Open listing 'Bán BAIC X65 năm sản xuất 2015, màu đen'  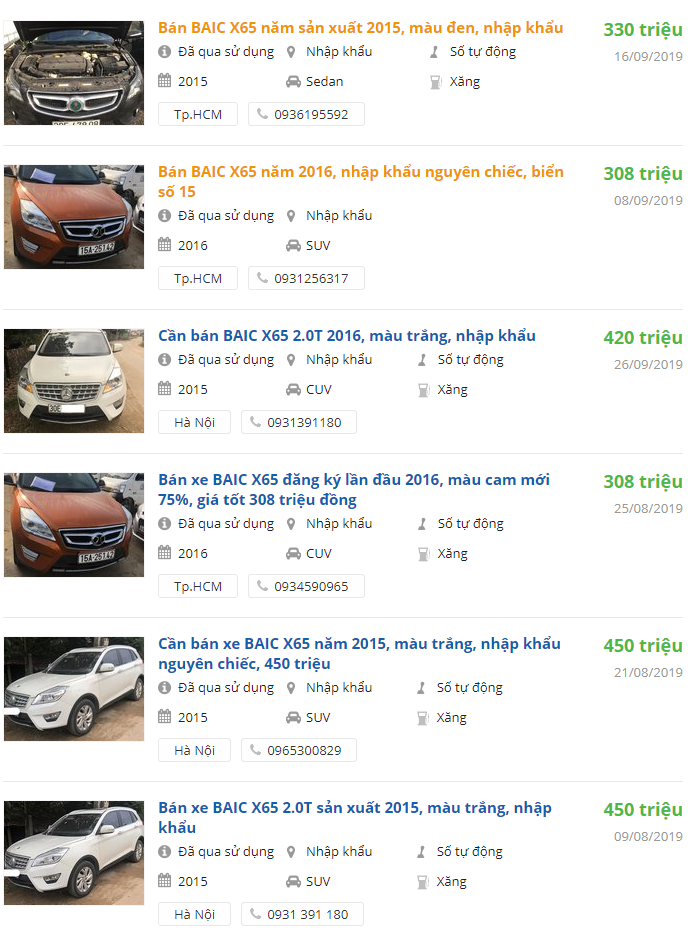(x=360, y=28)
